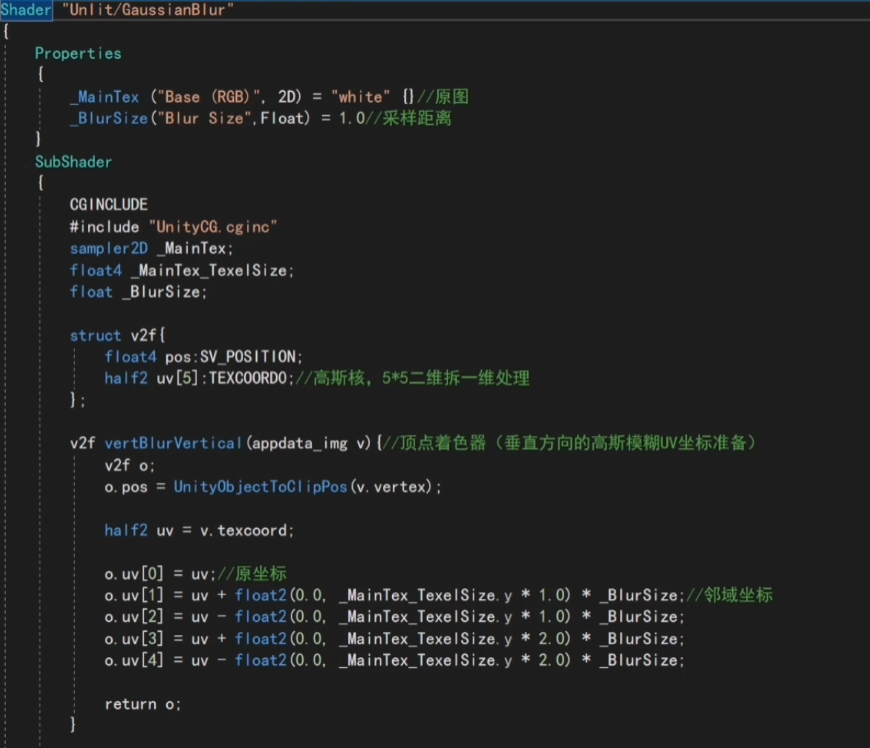Click o.uv[0] assignment
Image resolution: width=870 pixels, height=748 pixels.
click(x=160, y=574)
